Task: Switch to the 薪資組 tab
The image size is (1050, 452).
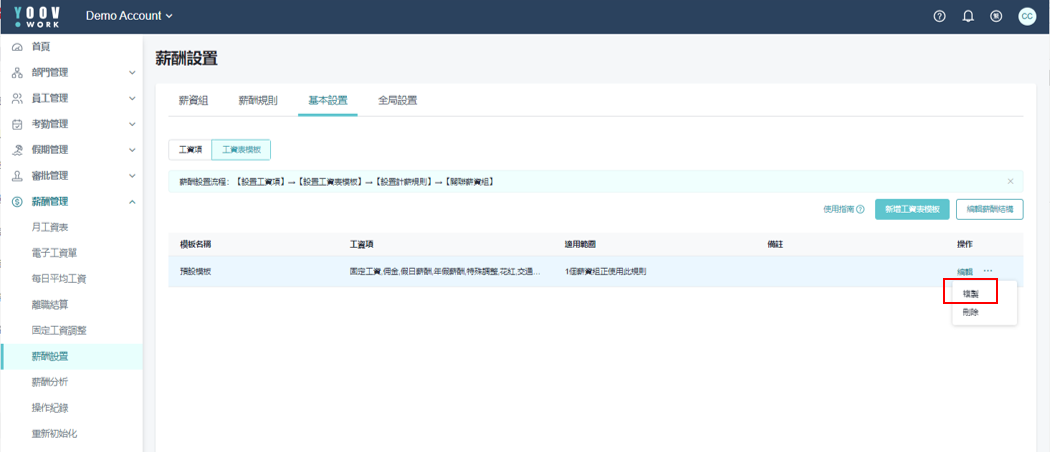Action: (194, 101)
